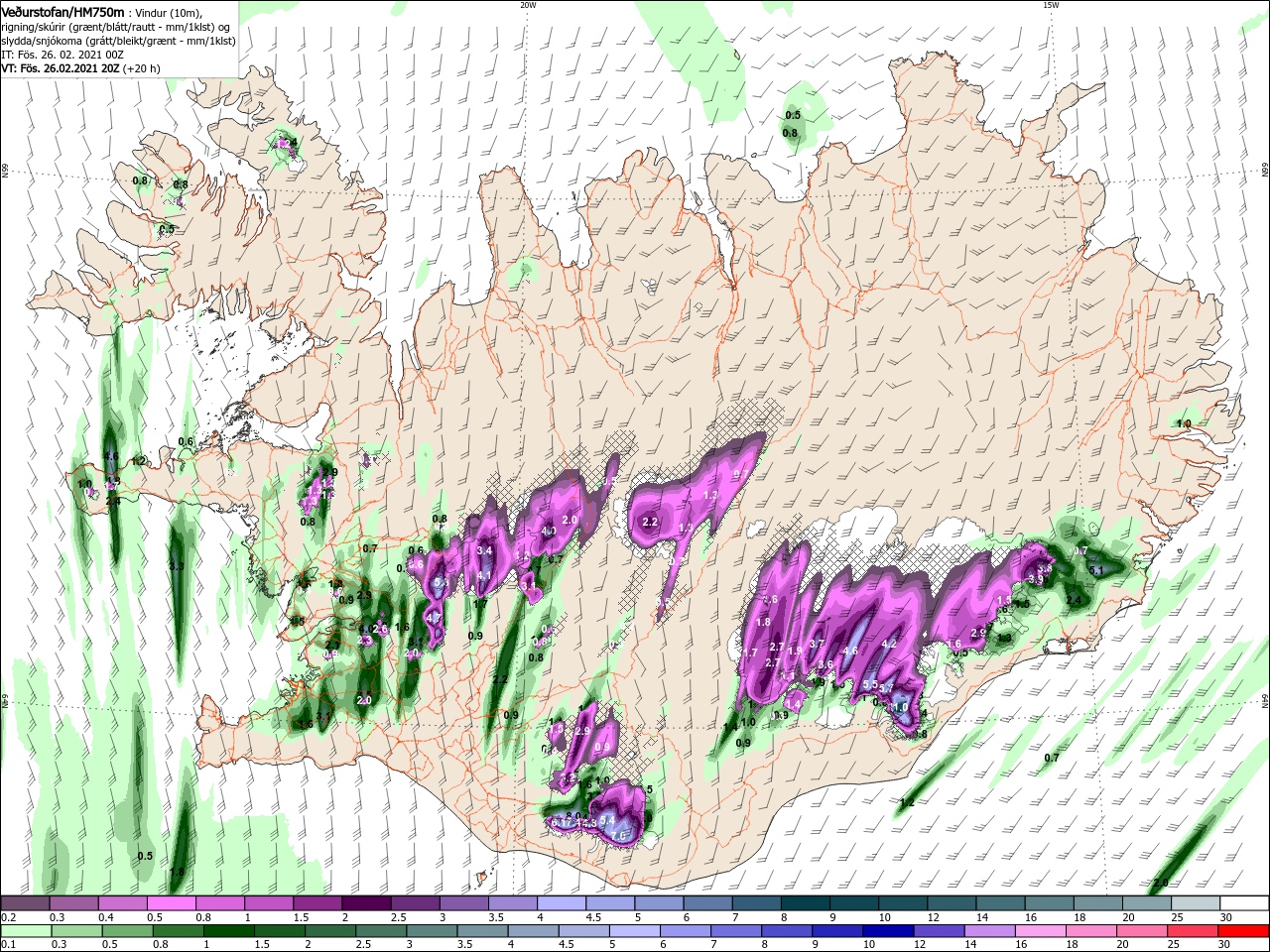This screenshot has width=1270, height=952.
Task: Pick the palest green 0.1 swatch in rain legend
Action: [28, 931]
